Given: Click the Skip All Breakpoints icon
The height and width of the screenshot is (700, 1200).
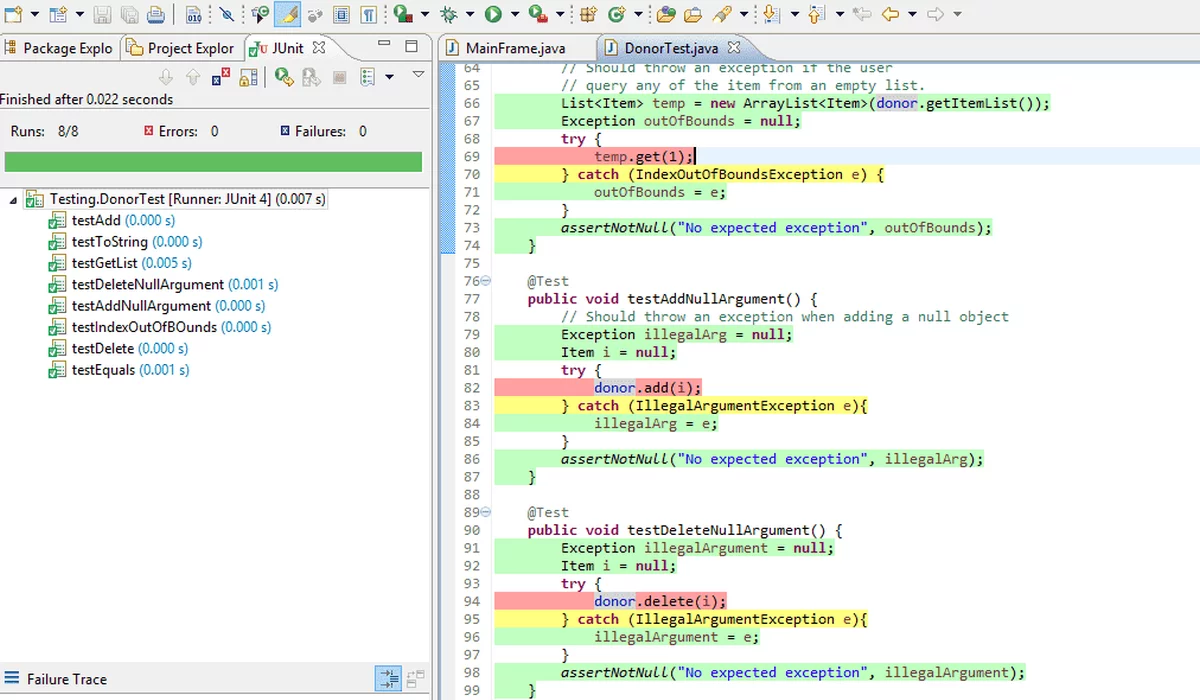Looking at the screenshot, I should click(226, 14).
